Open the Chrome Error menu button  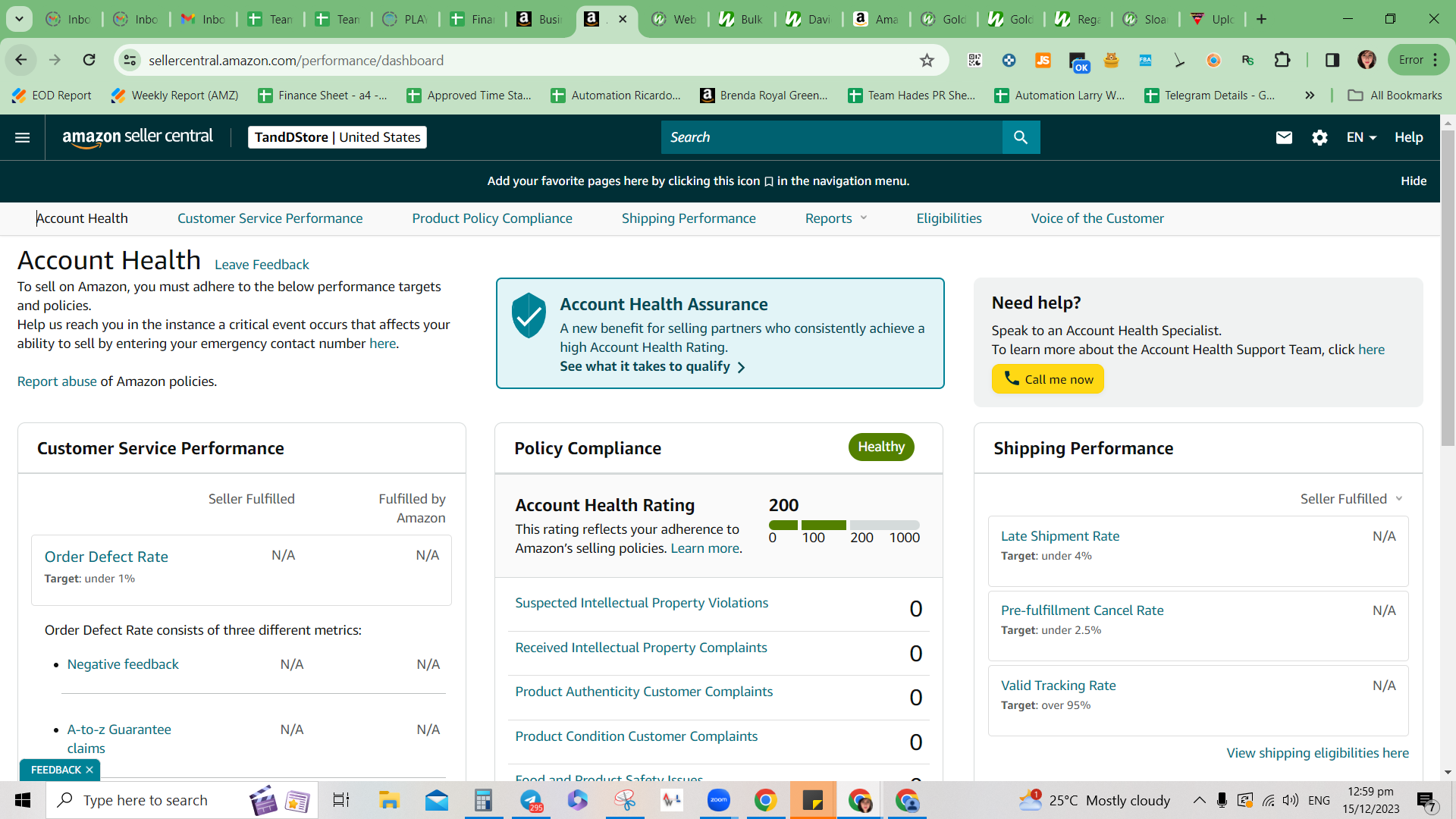coord(1417,60)
